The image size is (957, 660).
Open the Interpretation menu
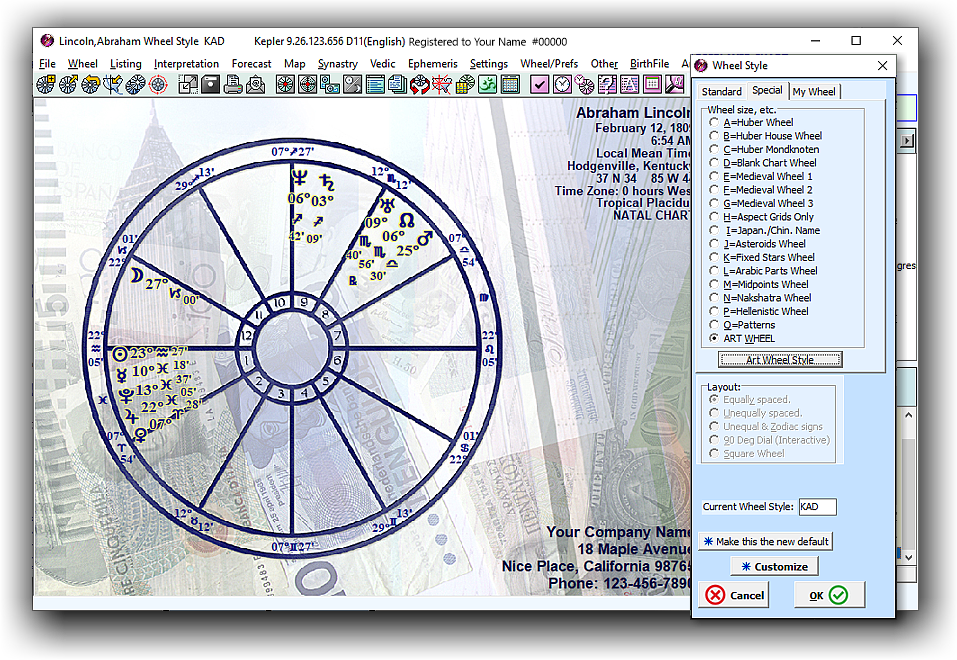[x=186, y=64]
